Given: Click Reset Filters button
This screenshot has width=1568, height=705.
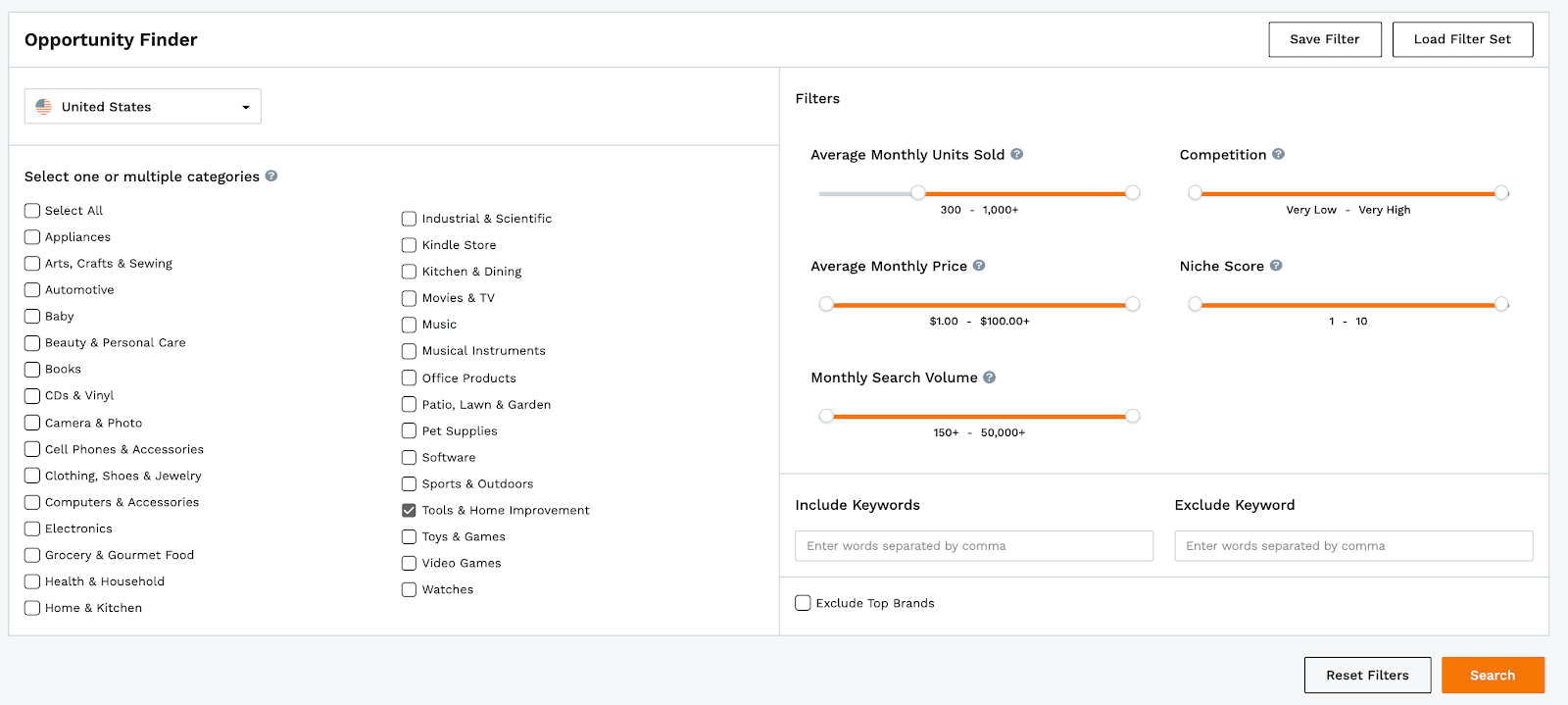Looking at the screenshot, I should click(1367, 676).
